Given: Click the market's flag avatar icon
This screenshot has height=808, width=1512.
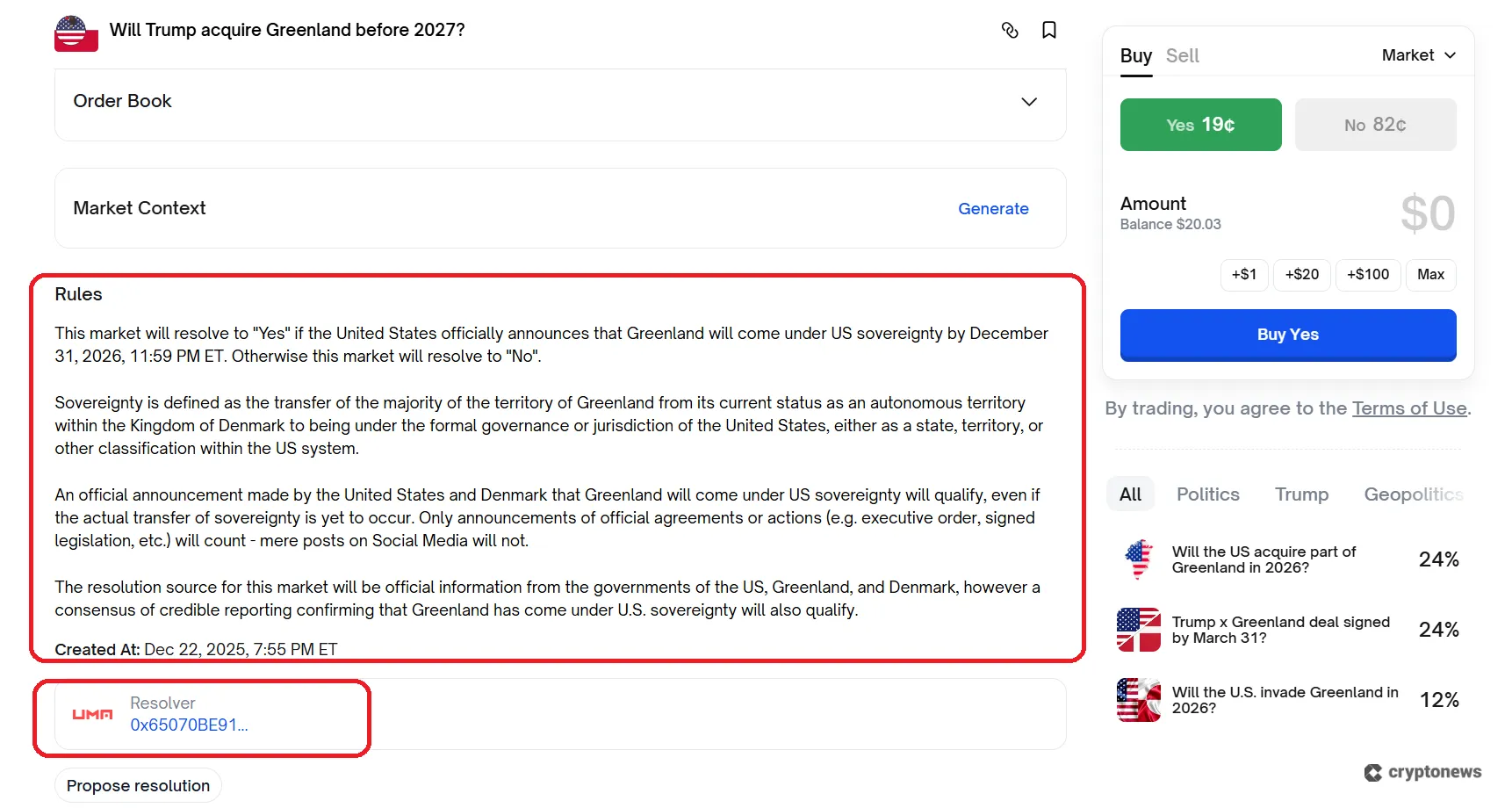Looking at the screenshot, I should 76,34.
